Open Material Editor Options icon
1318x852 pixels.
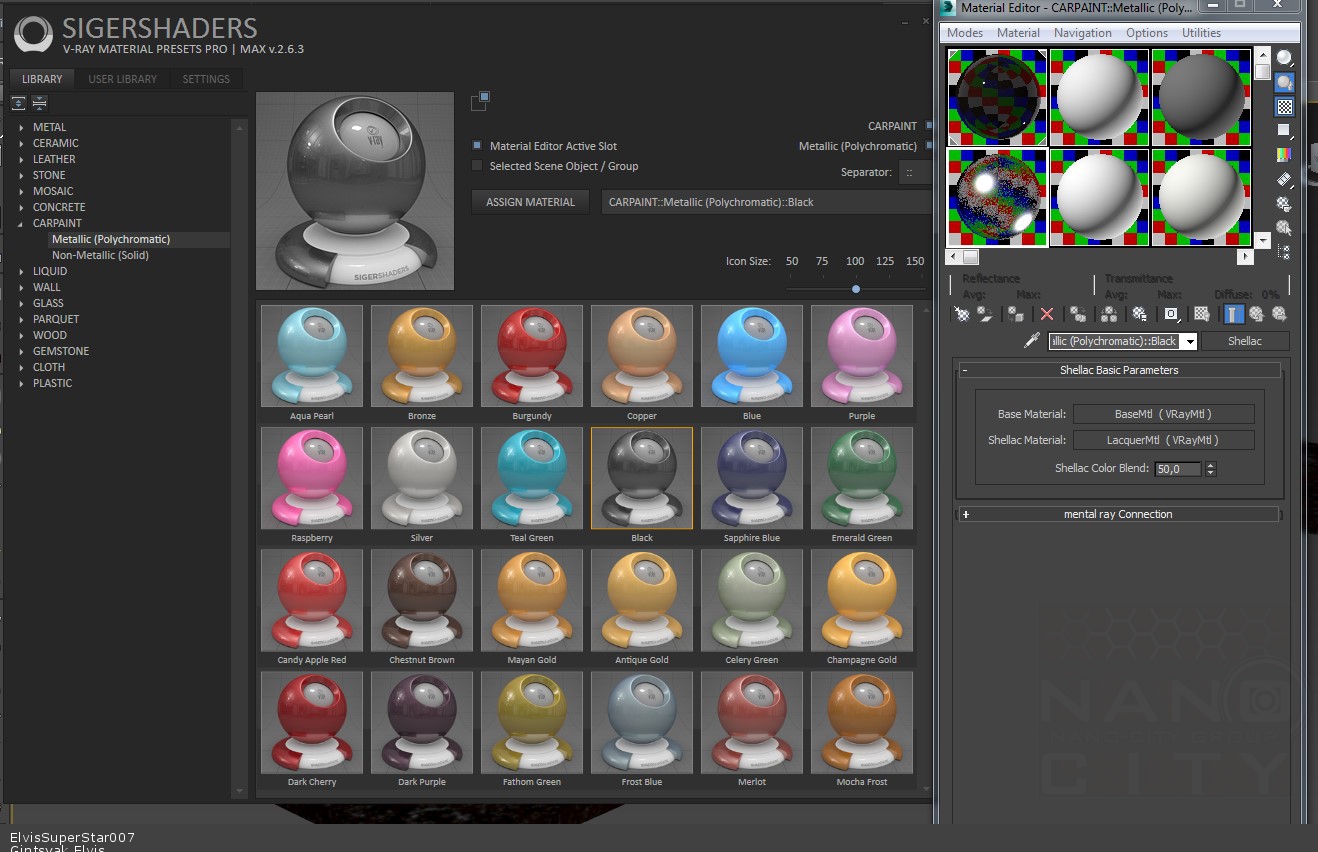pos(1284,204)
